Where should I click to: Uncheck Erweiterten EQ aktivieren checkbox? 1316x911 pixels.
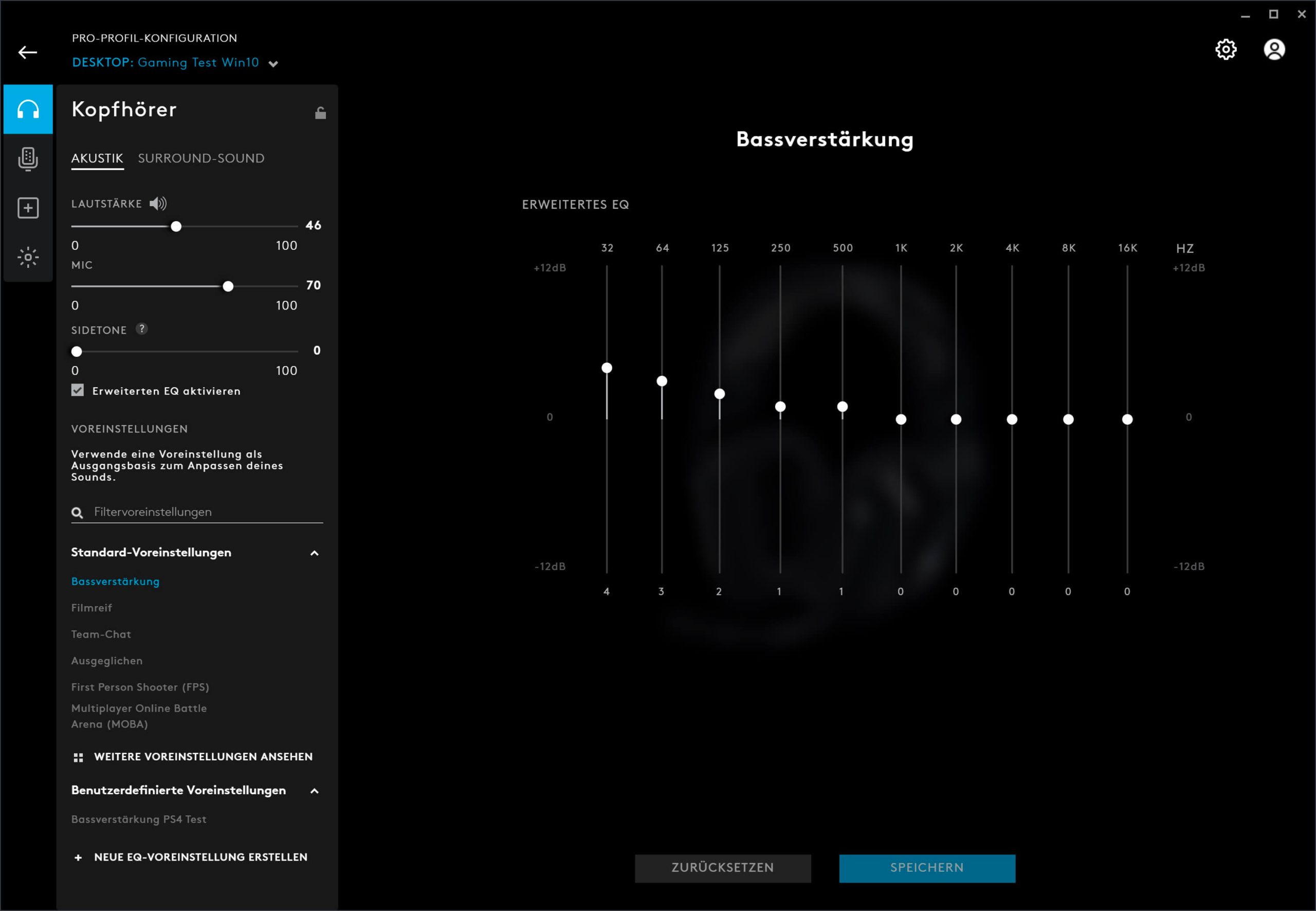78,390
